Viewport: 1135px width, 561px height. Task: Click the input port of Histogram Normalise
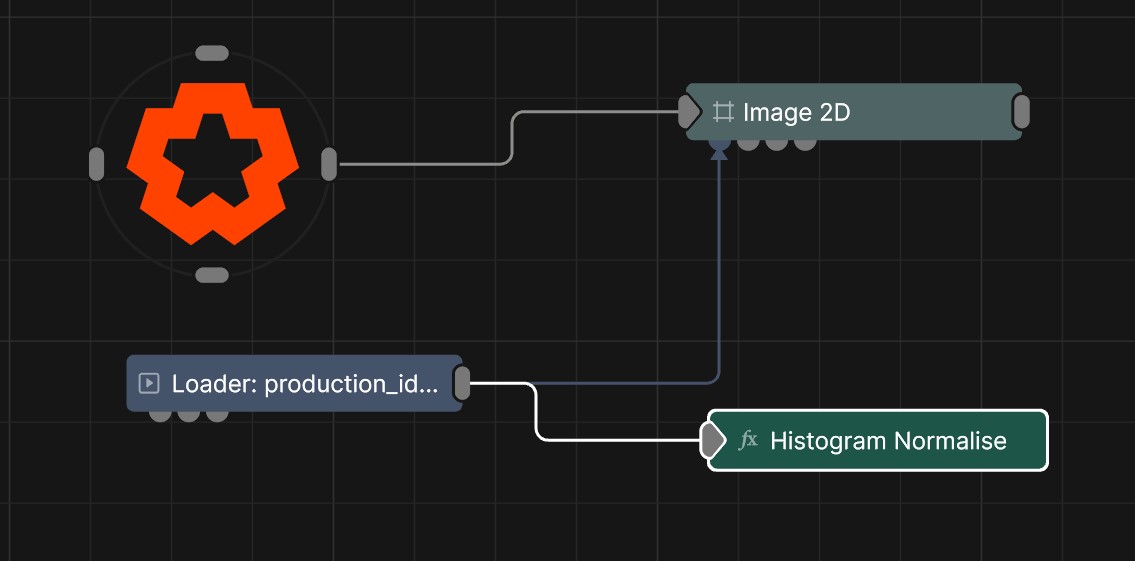(x=712, y=440)
